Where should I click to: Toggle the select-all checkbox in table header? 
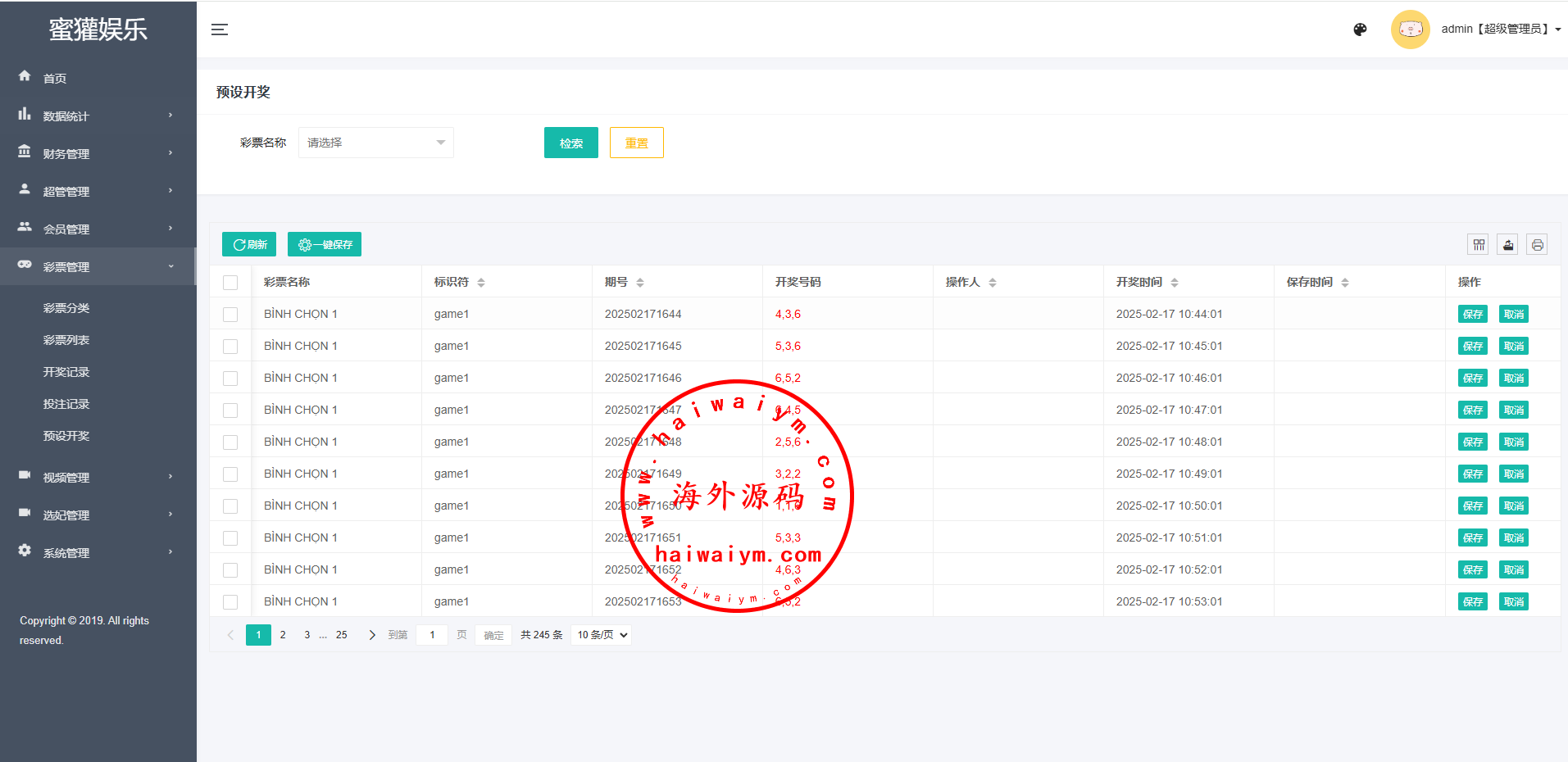coord(230,283)
